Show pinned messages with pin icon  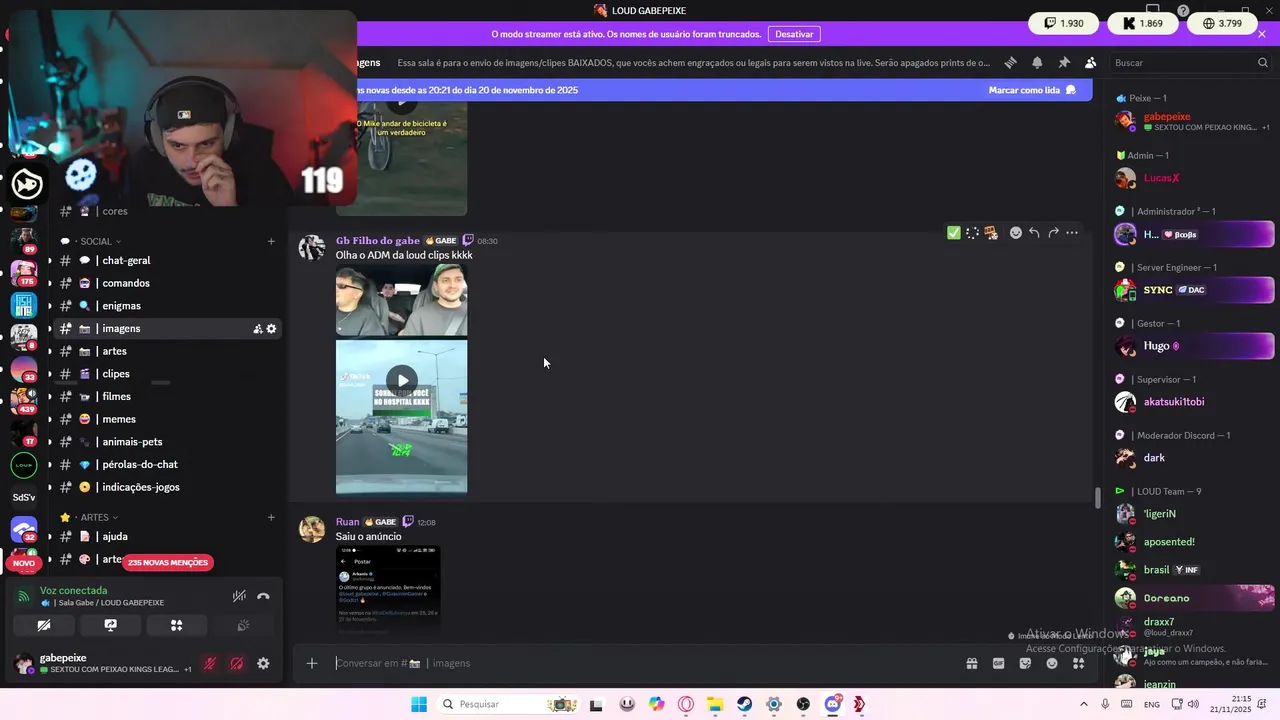pyautogui.click(x=1064, y=62)
